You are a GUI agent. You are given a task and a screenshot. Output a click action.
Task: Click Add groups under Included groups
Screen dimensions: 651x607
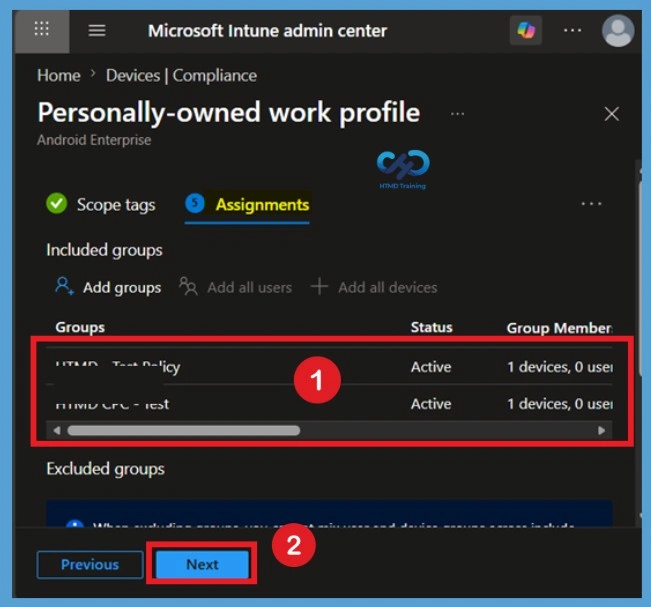(x=108, y=287)
